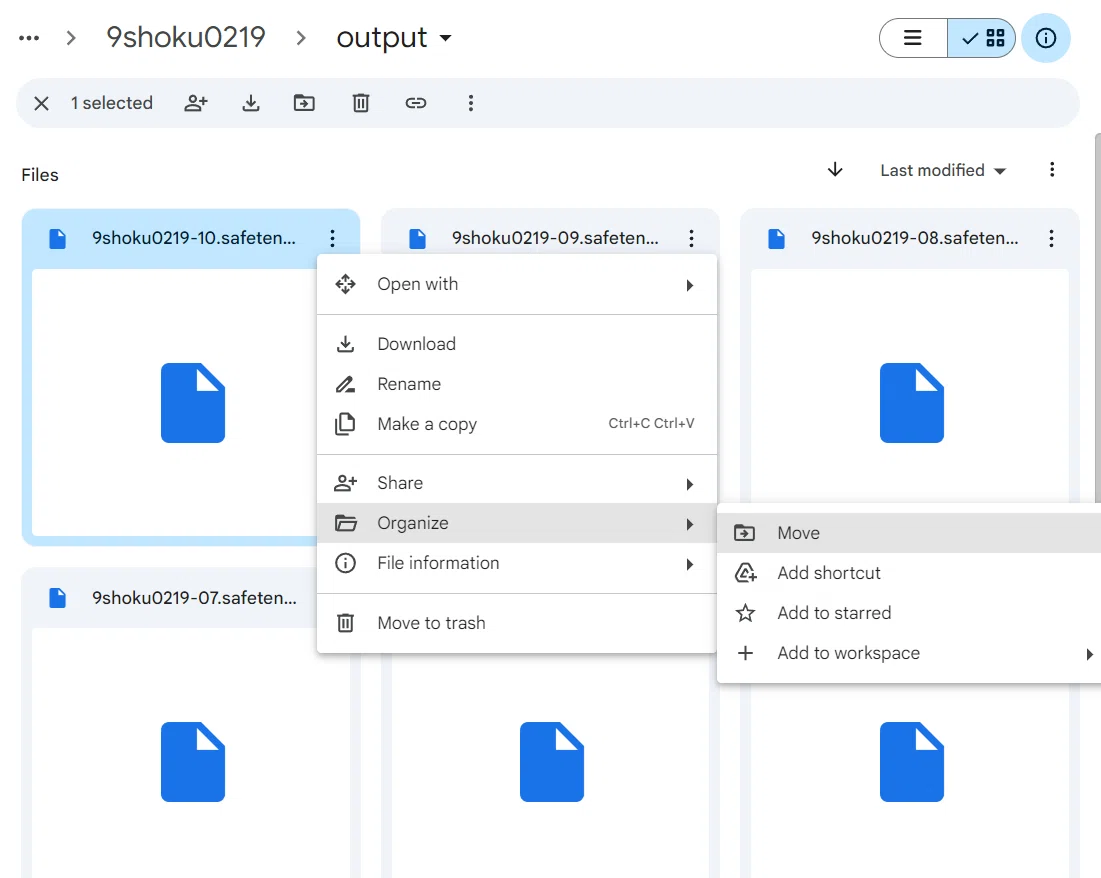Trash the selected file from the toolbar
Viewport: 1101px width, 878px height.
pos(361,103)
